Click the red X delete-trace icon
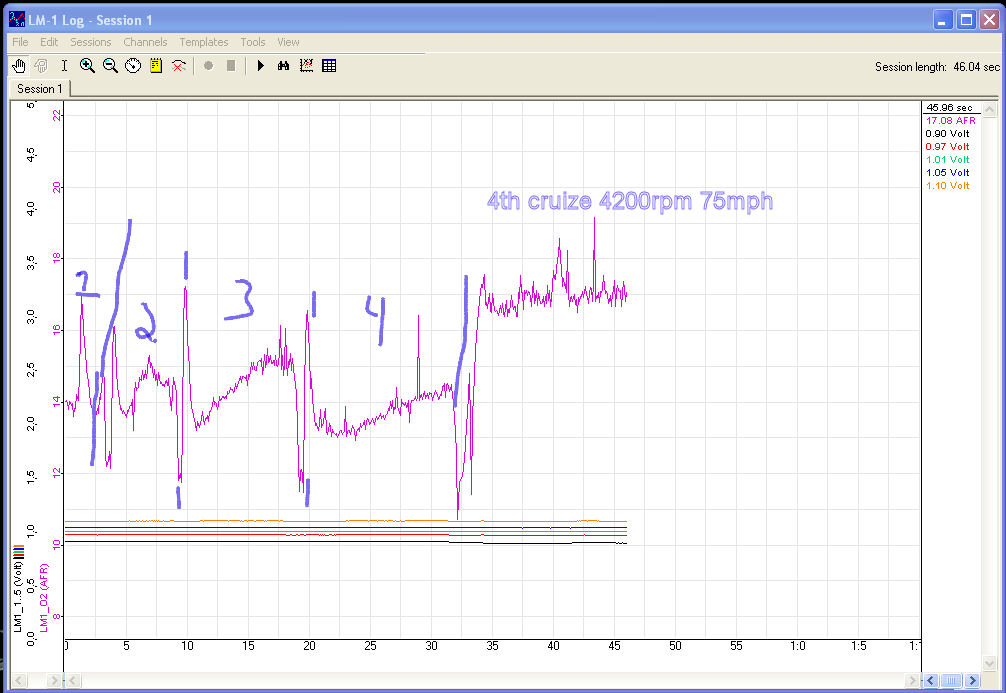Screen dimensions: 1006x693 tap(179, 65)
